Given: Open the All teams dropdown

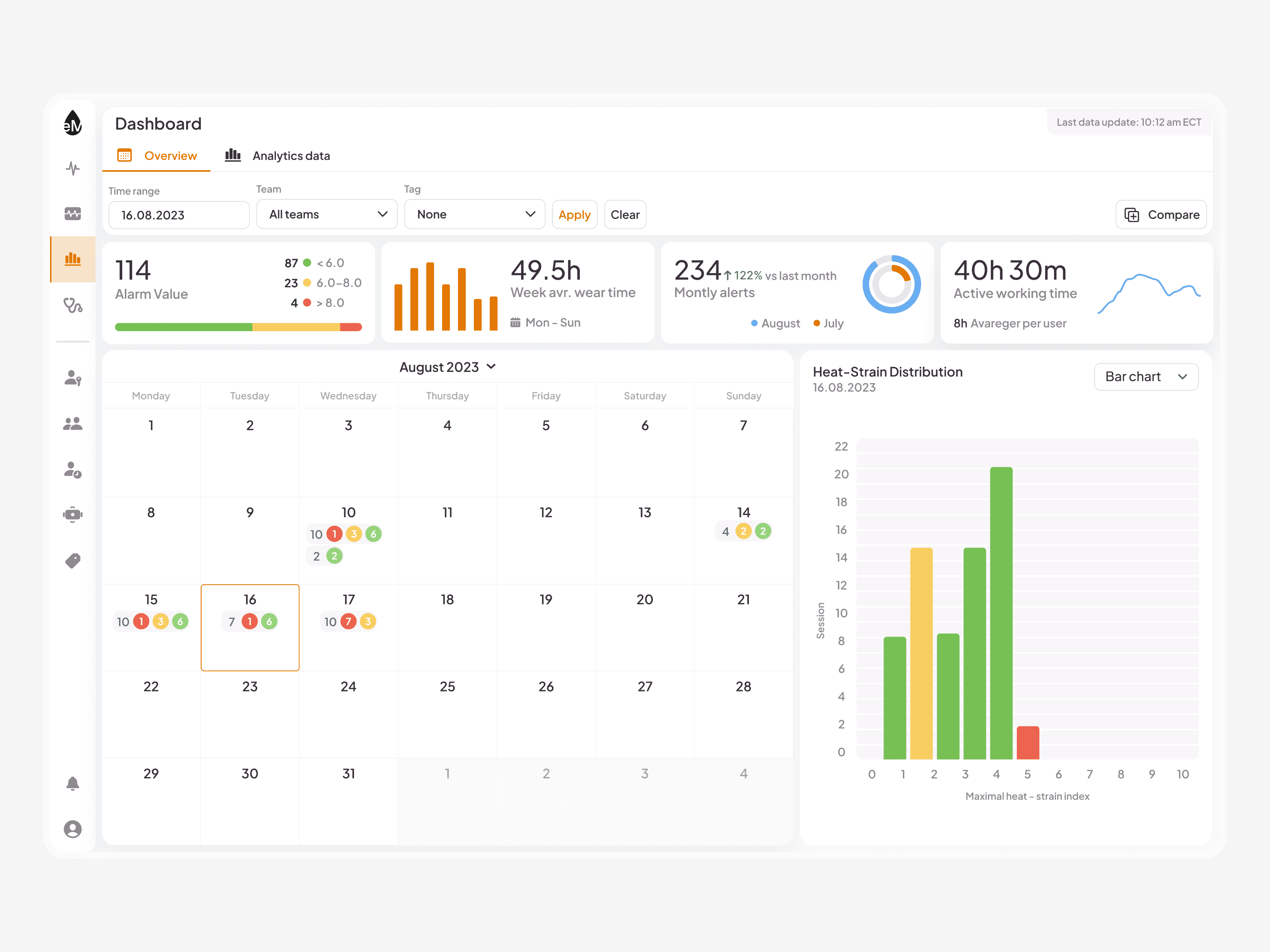Looking at the screenshot, I should pos(327,214).
